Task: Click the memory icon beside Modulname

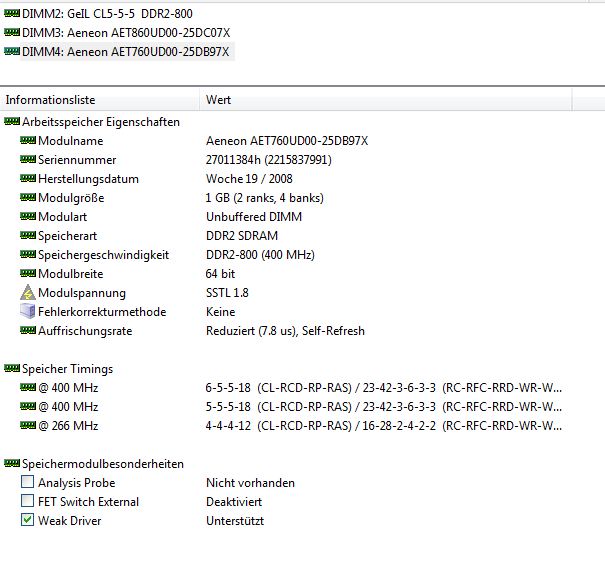Action: click(28, 141)
